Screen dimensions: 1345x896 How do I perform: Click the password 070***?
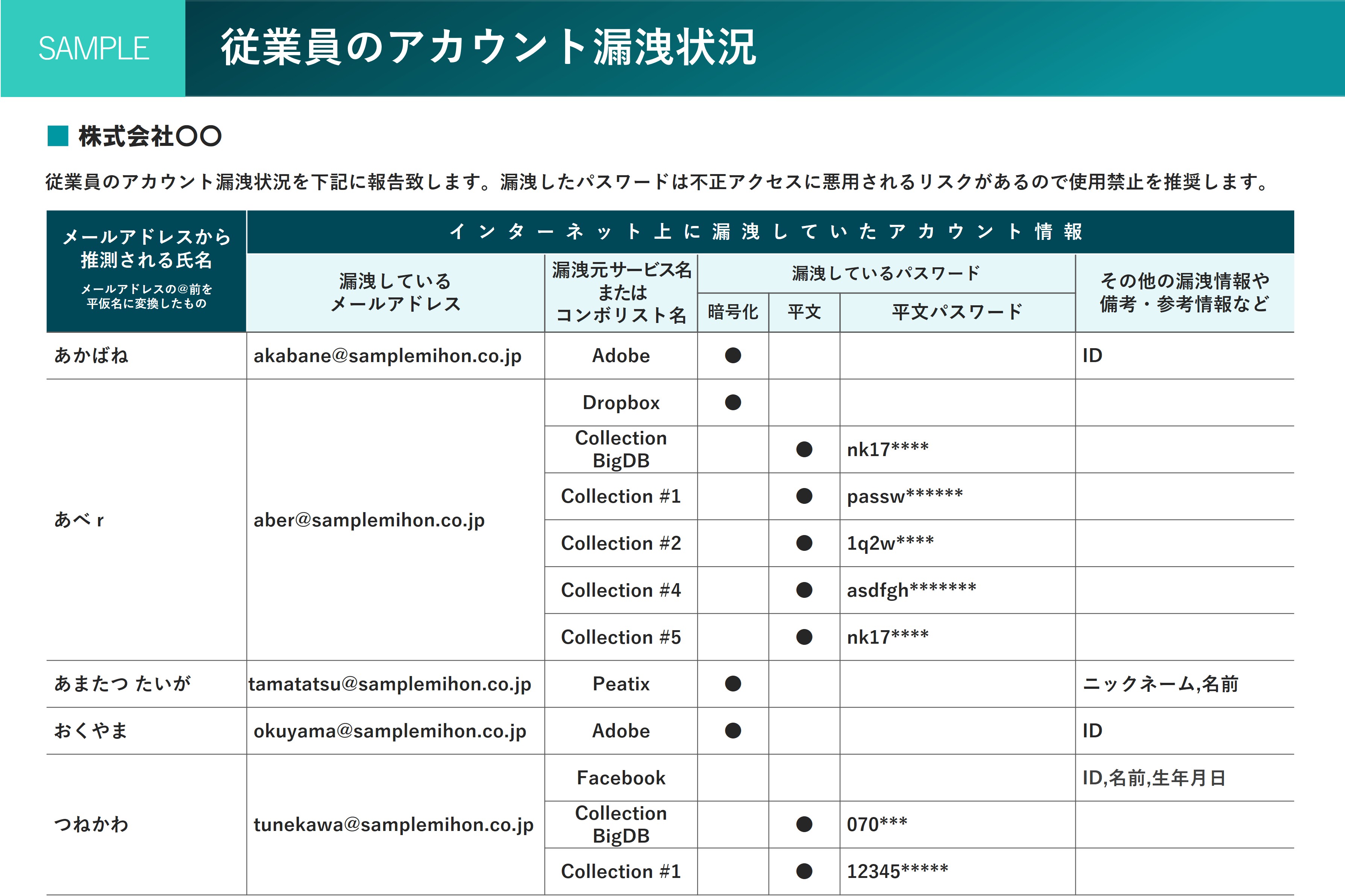tap(877, 824)
